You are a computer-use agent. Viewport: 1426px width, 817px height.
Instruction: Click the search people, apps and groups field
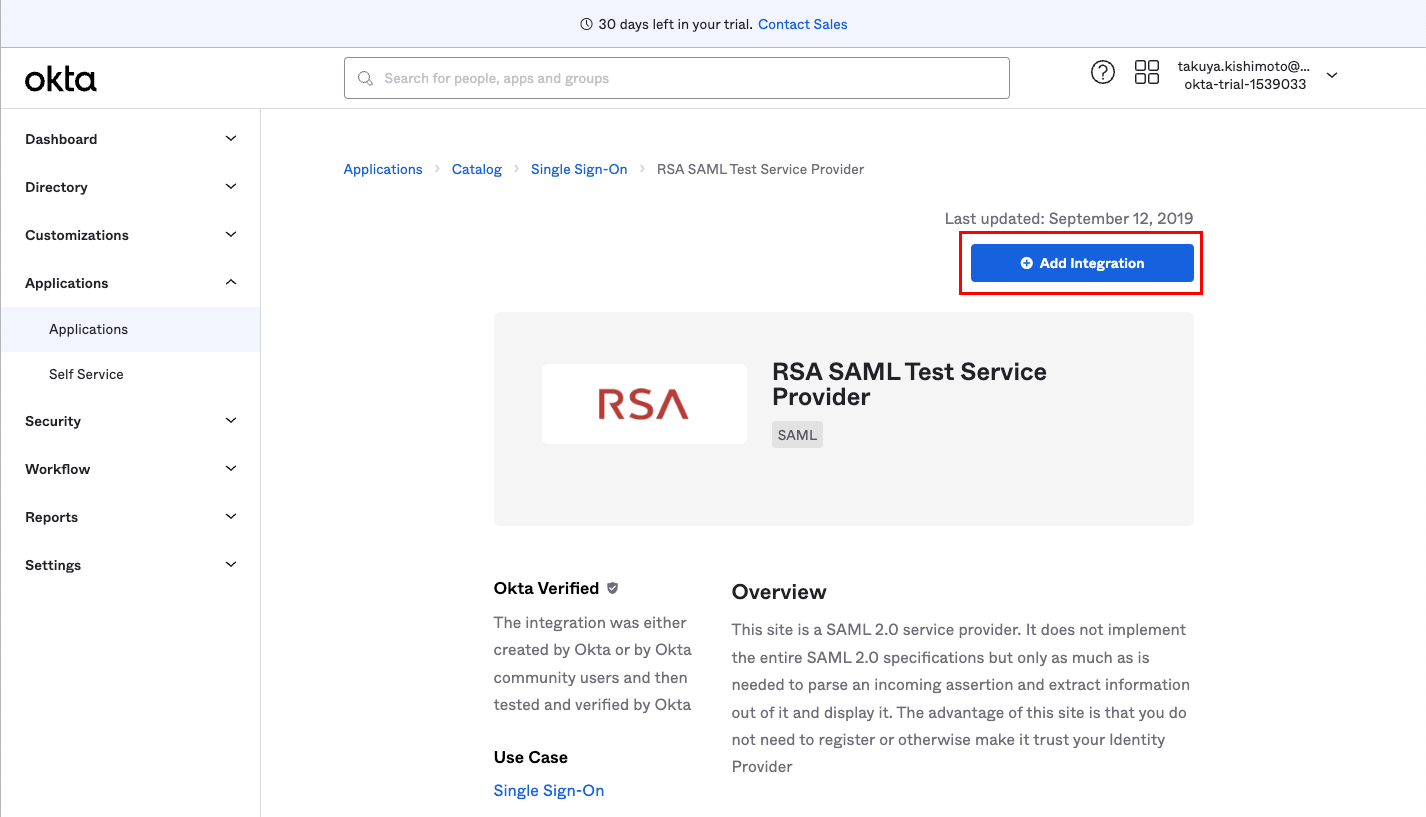click(690, 78)
